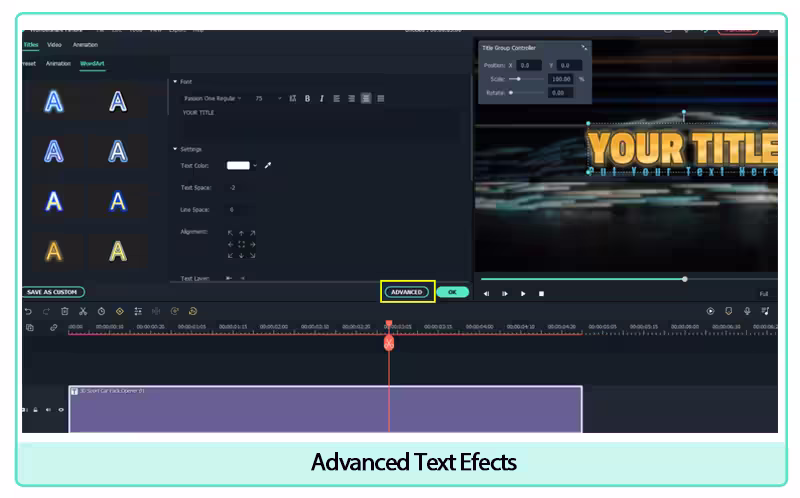Set alignment to top-center arrow
800x498 pixels.
tap(241, 233)
